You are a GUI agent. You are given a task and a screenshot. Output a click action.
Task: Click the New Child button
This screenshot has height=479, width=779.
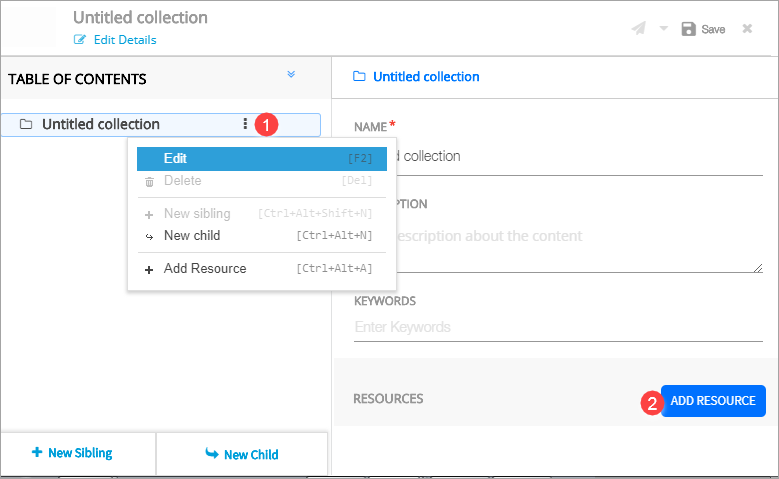(241, 454)
